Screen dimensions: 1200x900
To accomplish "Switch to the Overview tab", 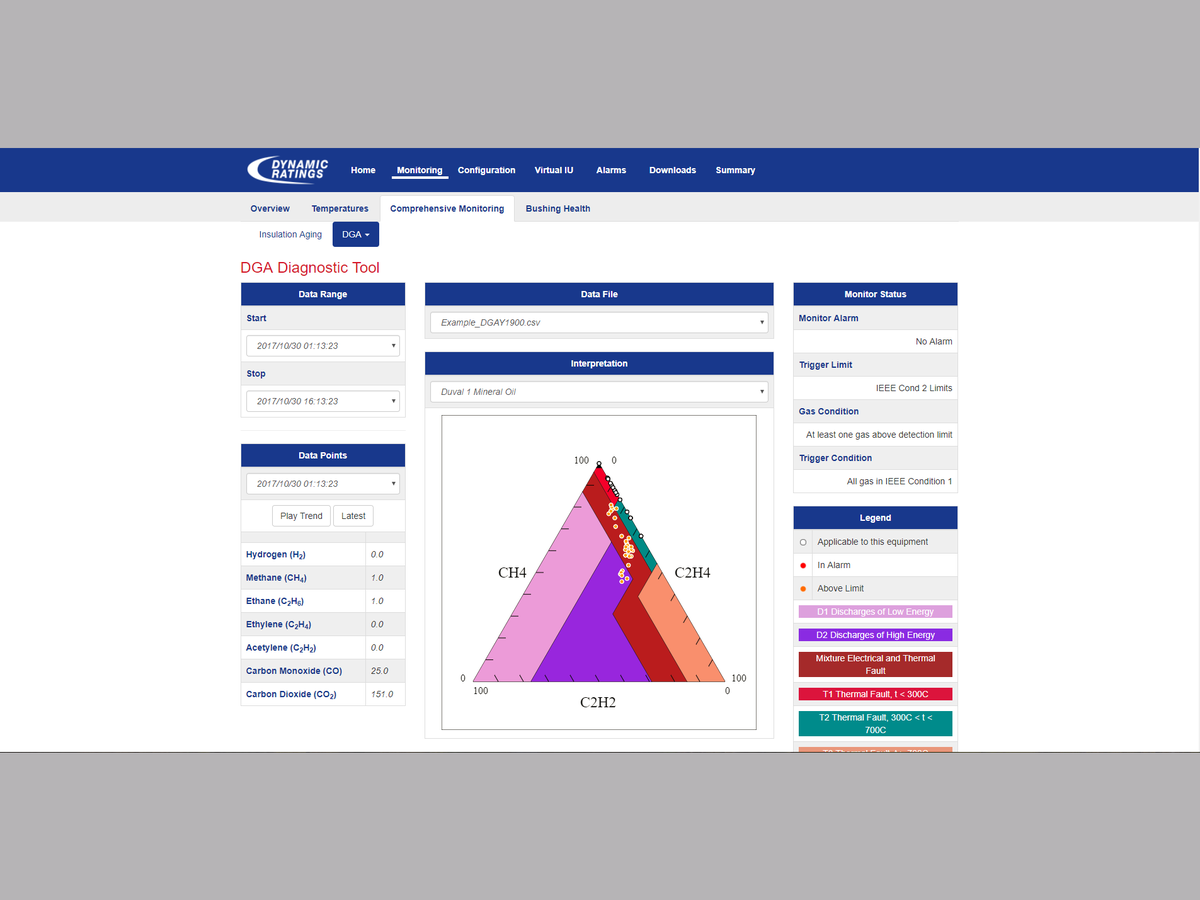I will tap(270, 209).
